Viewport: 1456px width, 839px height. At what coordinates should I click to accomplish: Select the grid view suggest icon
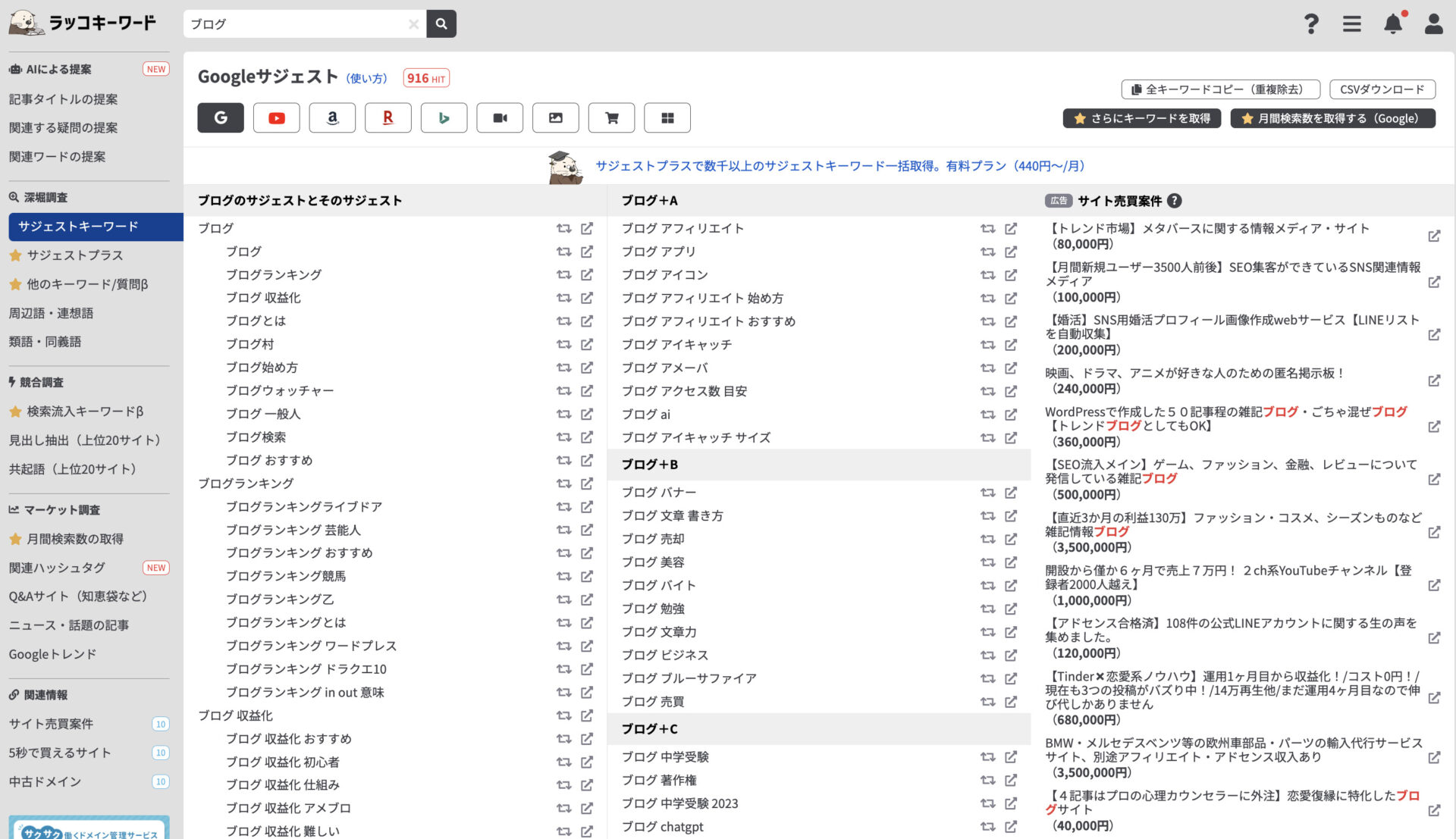click(x=667, y=117)
